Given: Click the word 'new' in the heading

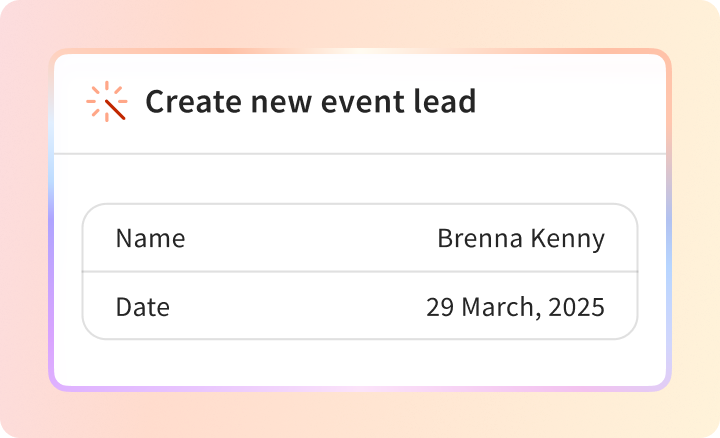Looking at the screenshot, I should (x=281, y=104).
